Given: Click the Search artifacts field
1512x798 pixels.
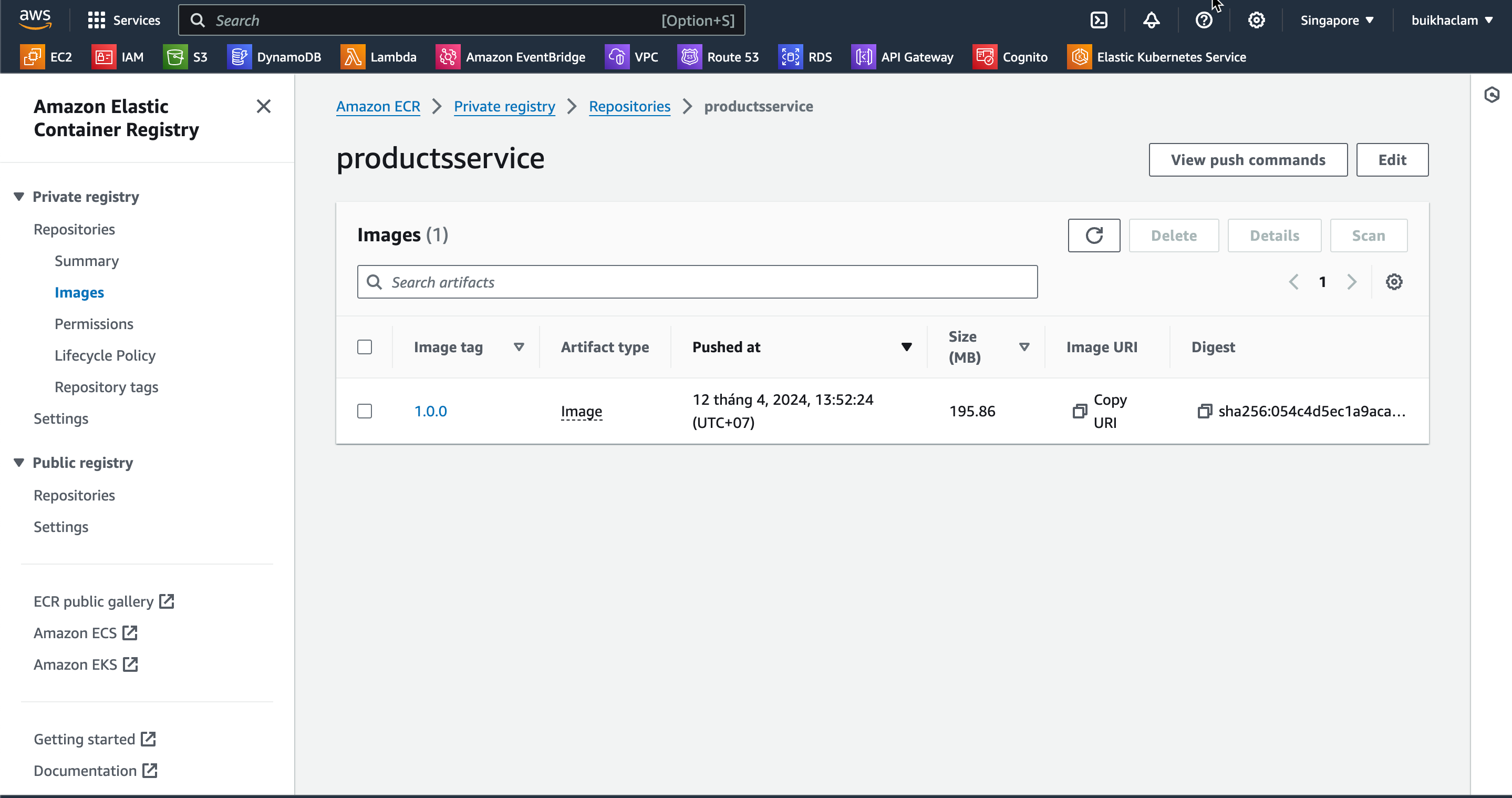Looking at the screenshot, I should [x=697, y=282].
